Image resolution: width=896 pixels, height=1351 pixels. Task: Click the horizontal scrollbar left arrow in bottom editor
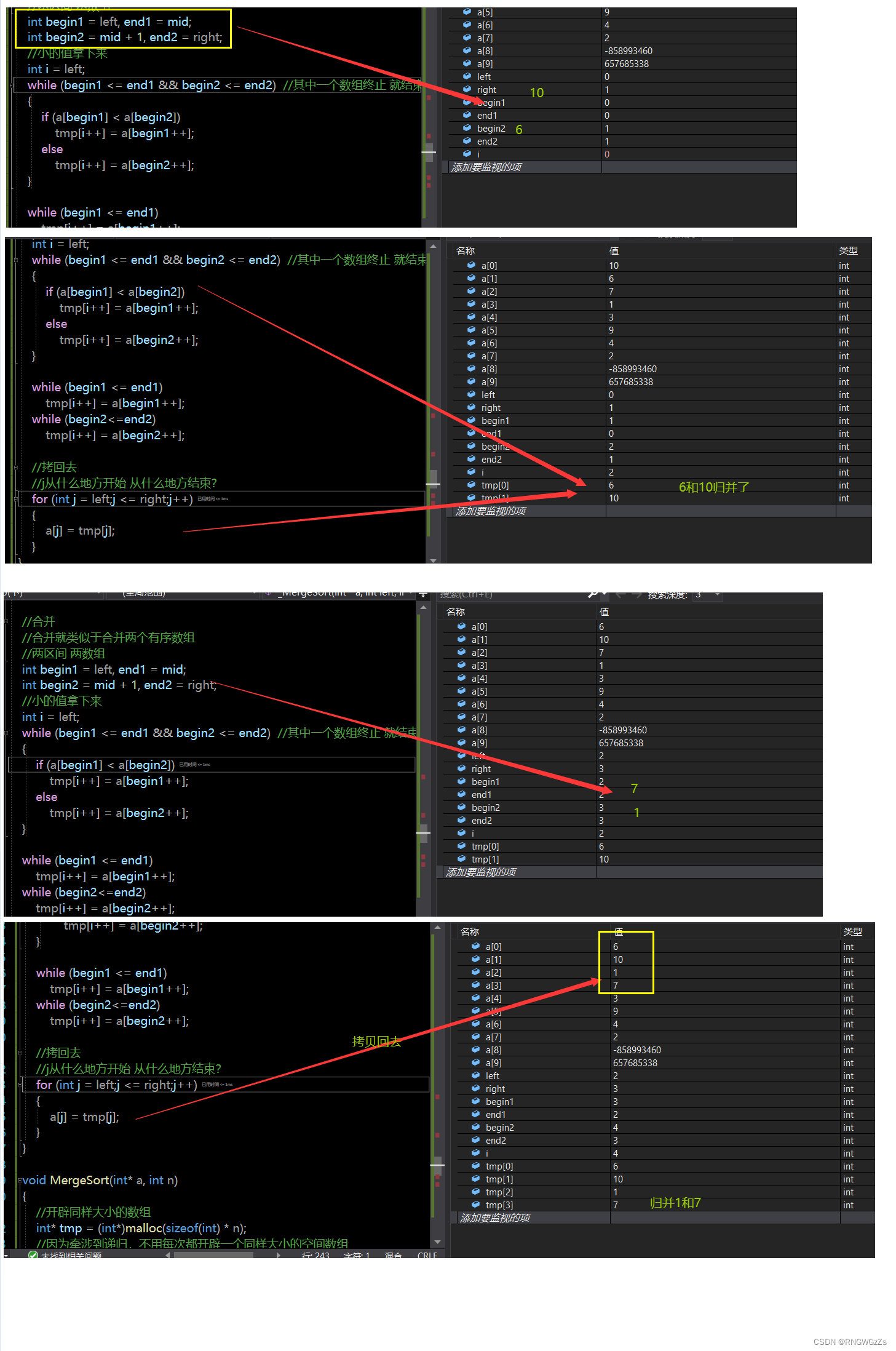point(168,1255)
